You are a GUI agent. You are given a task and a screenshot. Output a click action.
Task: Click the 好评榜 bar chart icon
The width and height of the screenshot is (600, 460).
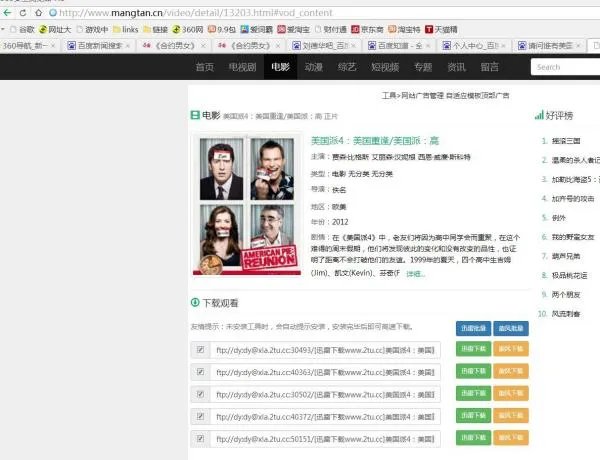point(539,115)
